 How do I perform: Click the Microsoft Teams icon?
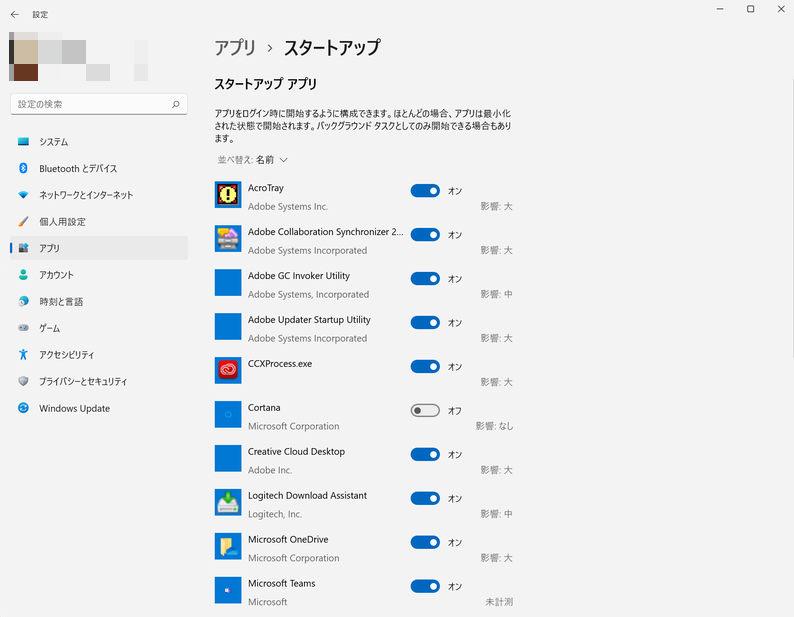tap(228, 590)
